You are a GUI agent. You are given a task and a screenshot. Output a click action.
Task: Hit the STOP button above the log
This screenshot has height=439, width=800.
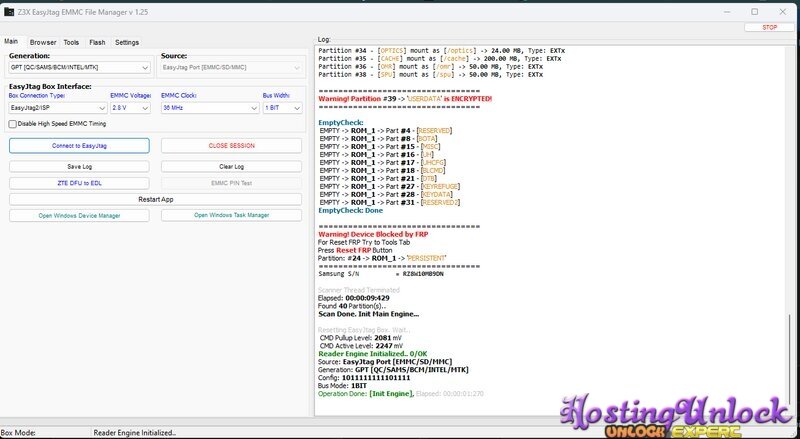coord(769,28)
